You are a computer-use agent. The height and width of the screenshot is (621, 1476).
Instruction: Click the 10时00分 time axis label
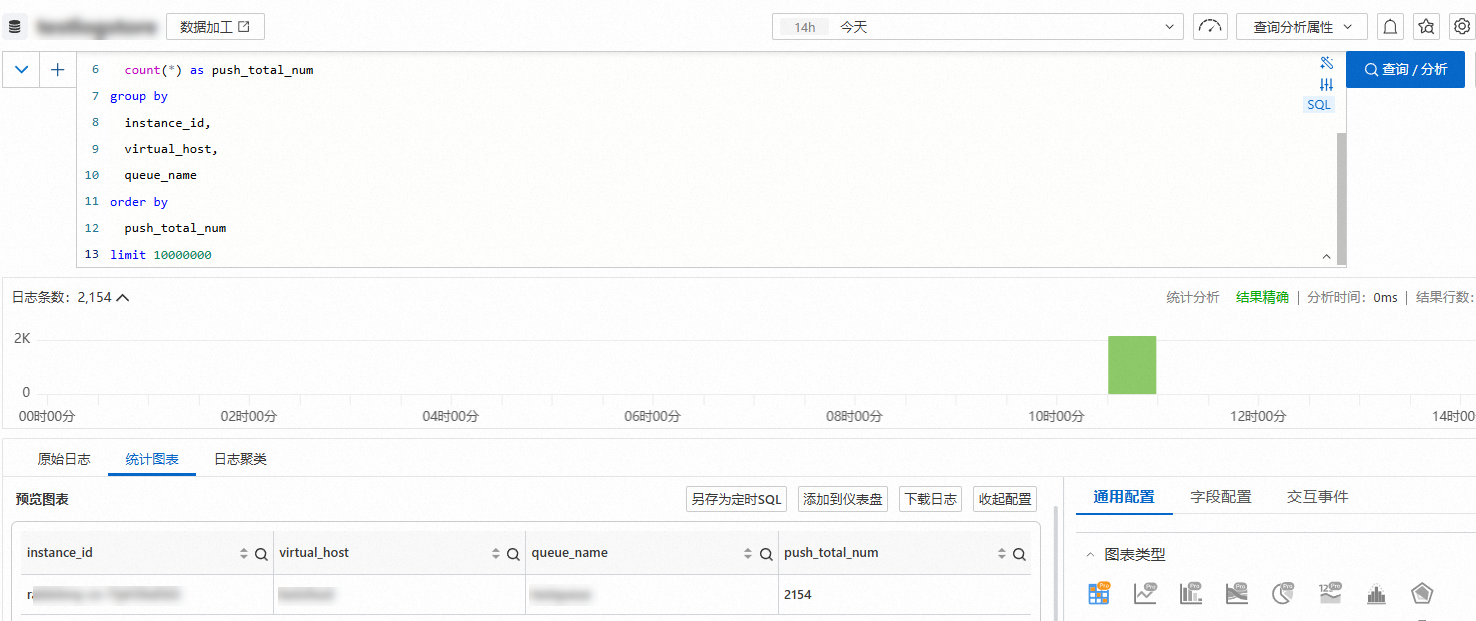[x=1055, y=416]
